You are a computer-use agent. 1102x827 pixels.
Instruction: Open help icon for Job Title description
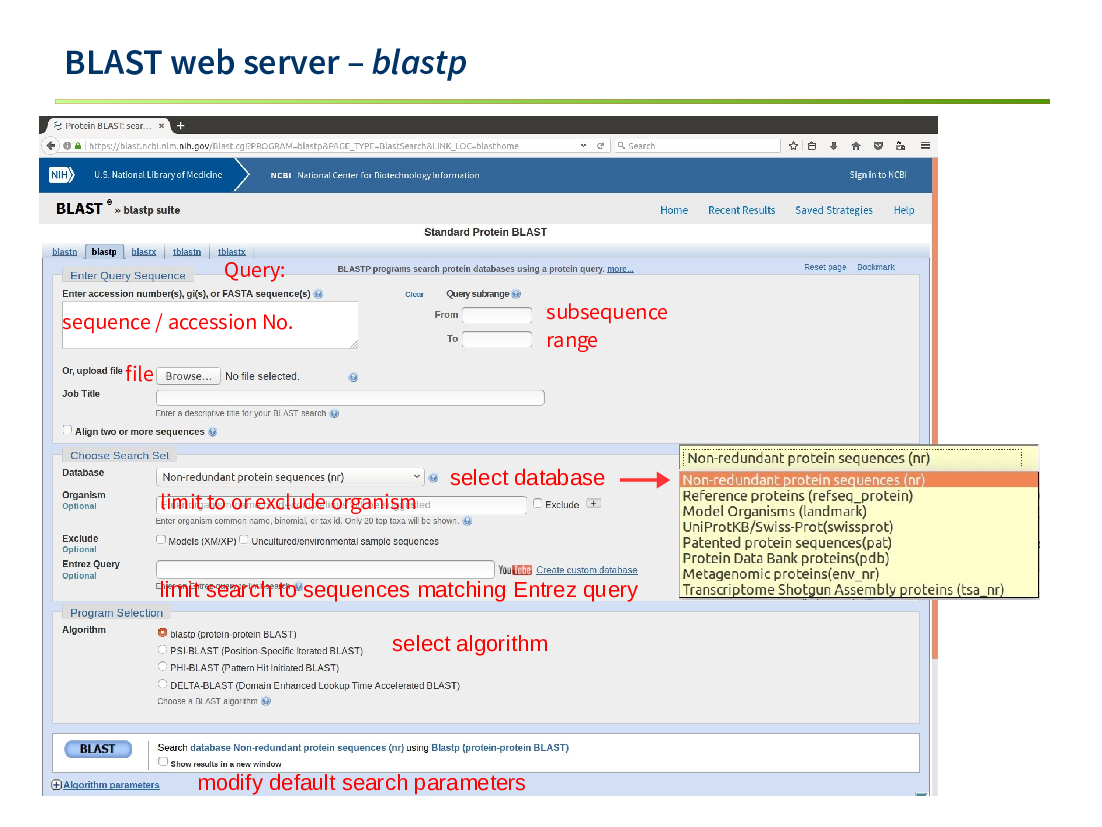tap(335, 414)
